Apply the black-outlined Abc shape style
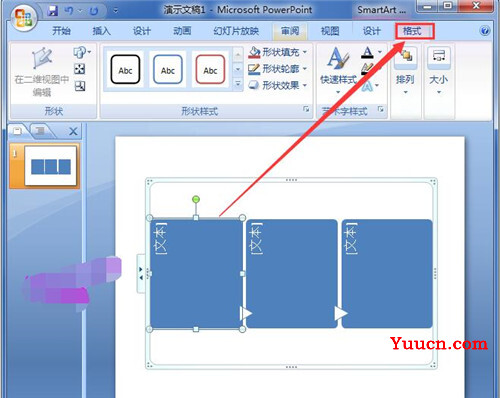This screenshot has width=500, height=398. click(x=125, y=69)
